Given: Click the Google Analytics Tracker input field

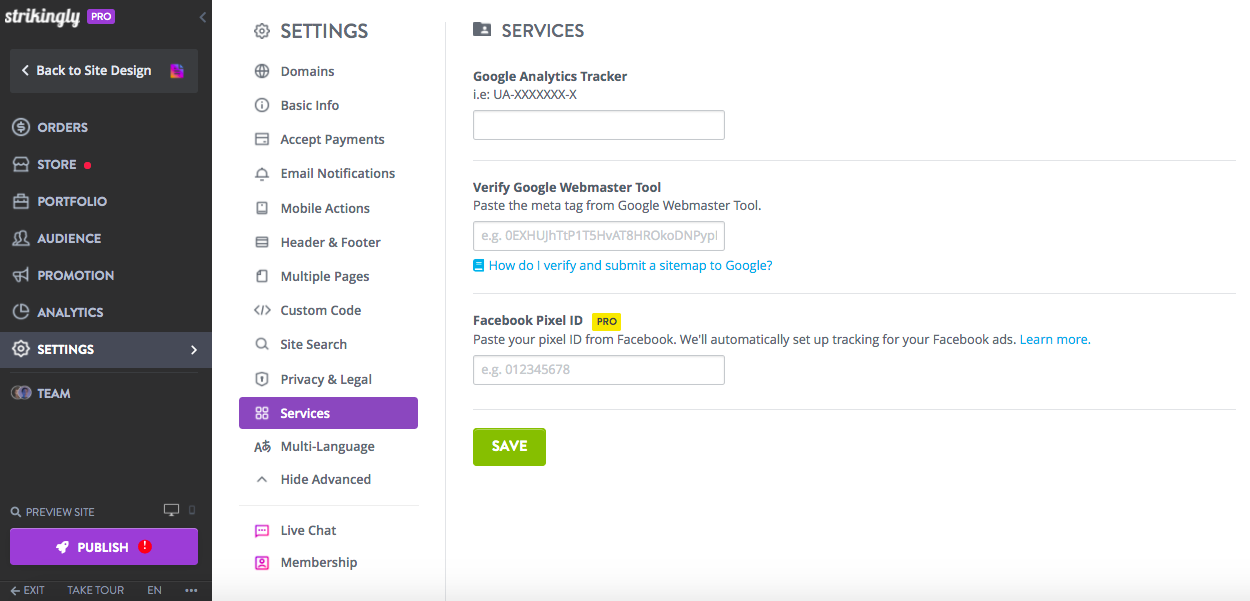Looking at the screenshot, I should tap(598, 124).
